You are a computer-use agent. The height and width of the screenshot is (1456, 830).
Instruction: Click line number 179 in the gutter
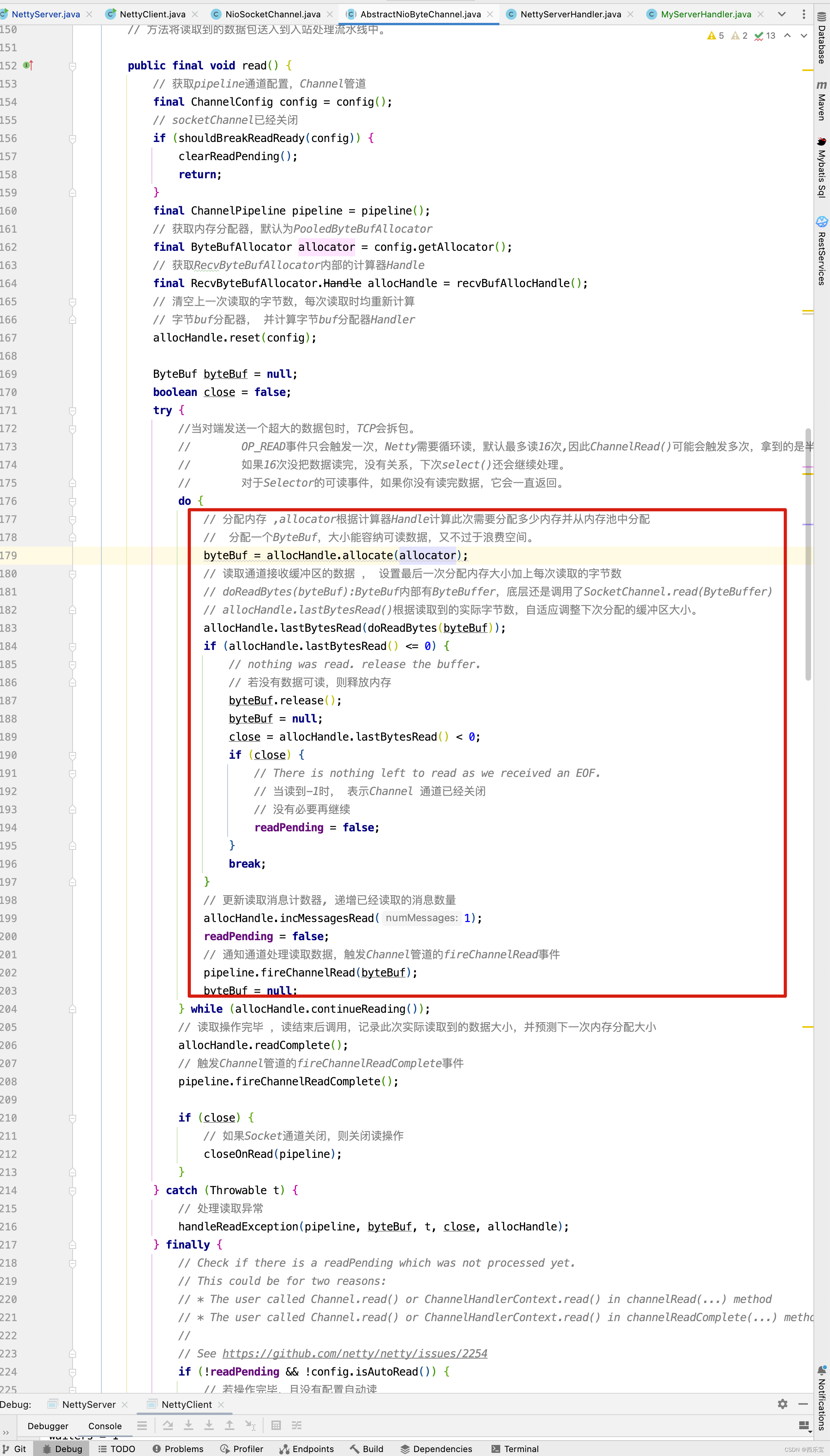(x=9, y=556)
